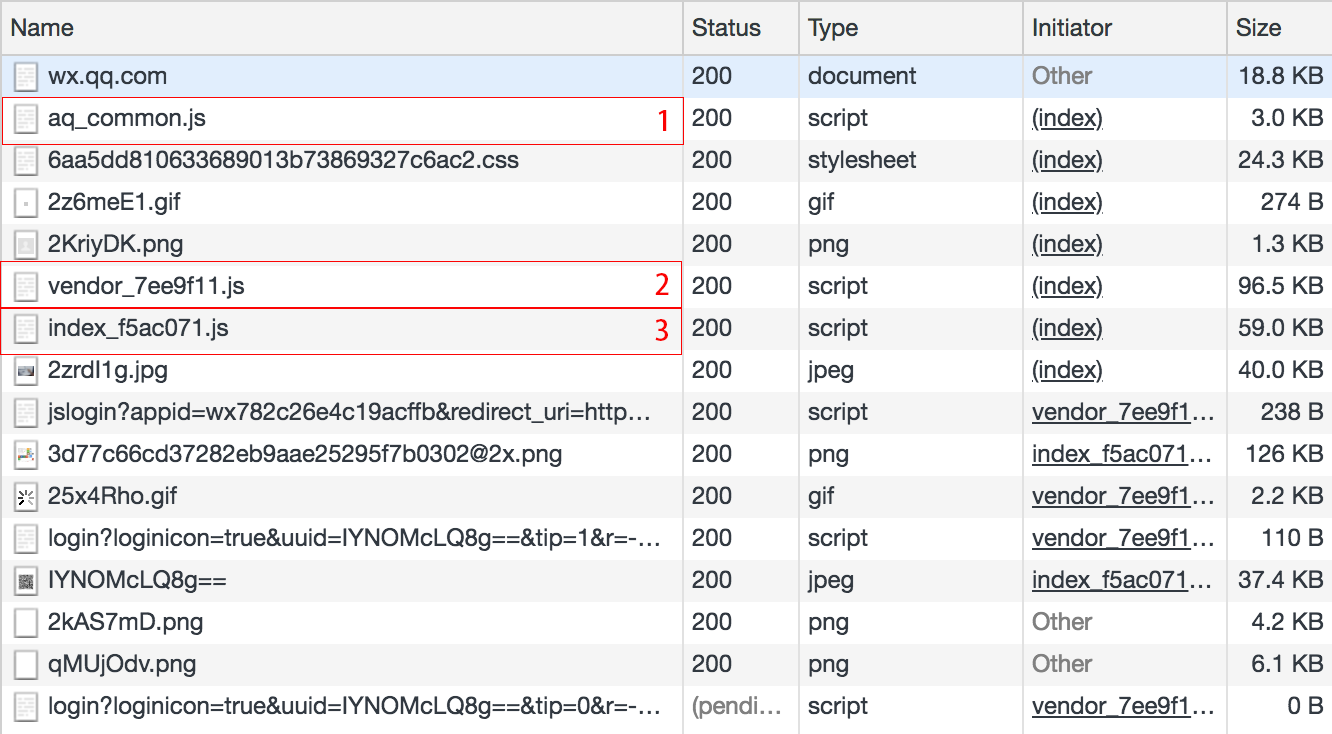Screen dimensions: 1332x734
Task: Click the image icon beside the 3d77c66cd @2x.png request
Action: point(26,455)
